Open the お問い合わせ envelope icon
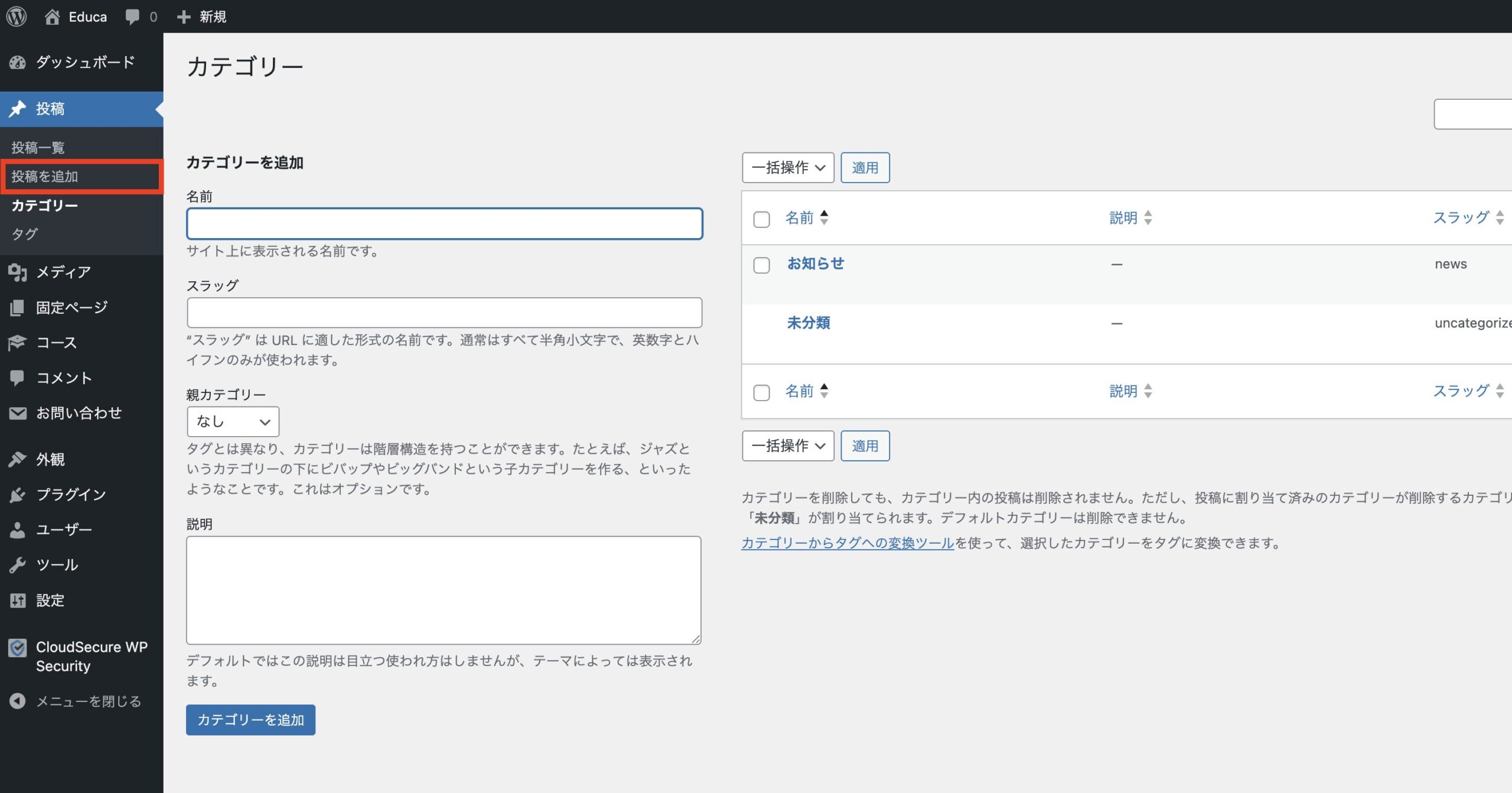The image size is (1512, 793). [18, 413]
